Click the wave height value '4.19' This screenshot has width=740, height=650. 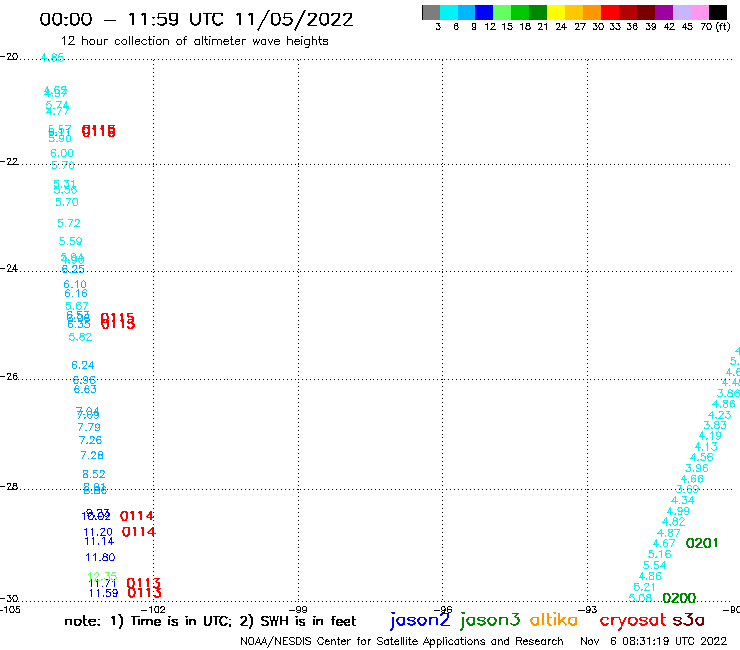pos(710,436)
